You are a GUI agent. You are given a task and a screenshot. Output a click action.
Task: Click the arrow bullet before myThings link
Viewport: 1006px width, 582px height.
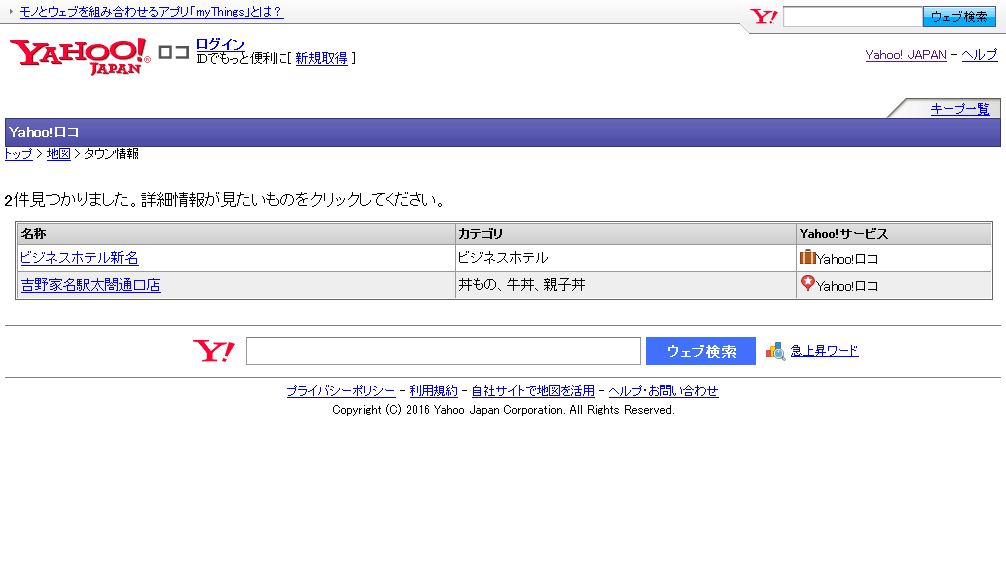[x=11, y=12]
